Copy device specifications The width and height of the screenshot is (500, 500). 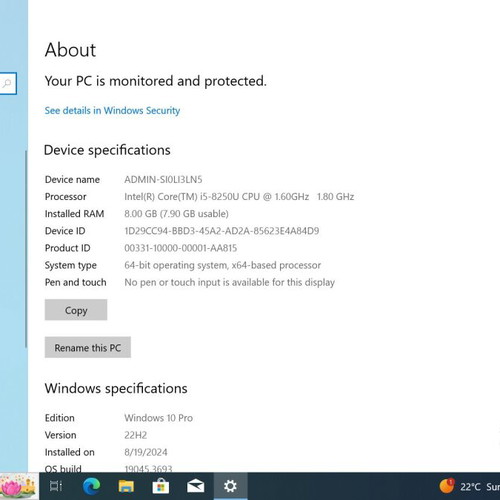76,310
